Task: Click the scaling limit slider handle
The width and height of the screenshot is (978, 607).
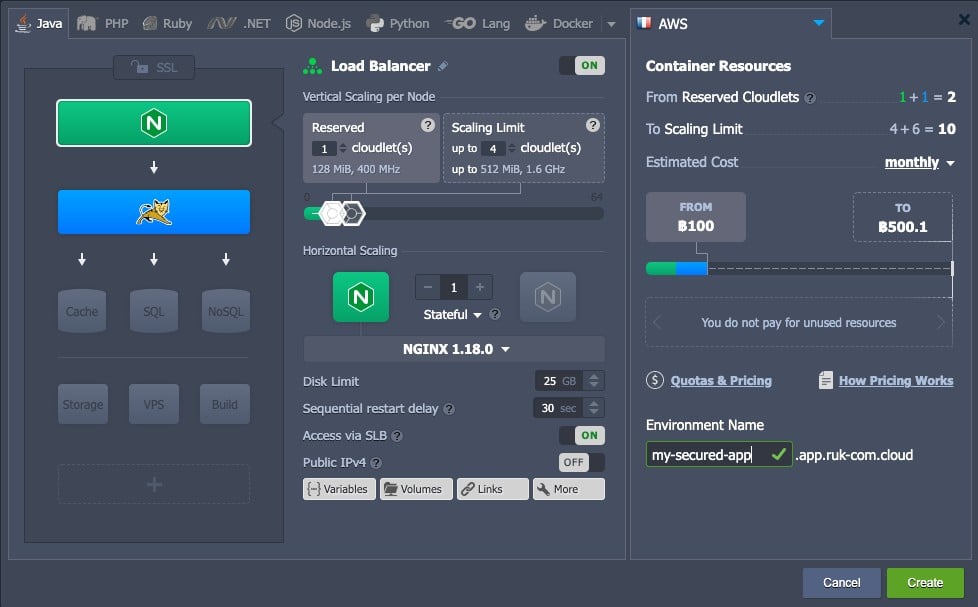Action: pyautogui.click(x=353, y=214)
